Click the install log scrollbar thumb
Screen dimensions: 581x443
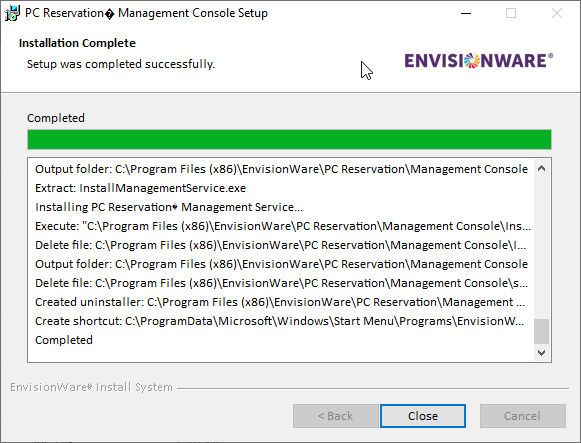coord(541,331)
